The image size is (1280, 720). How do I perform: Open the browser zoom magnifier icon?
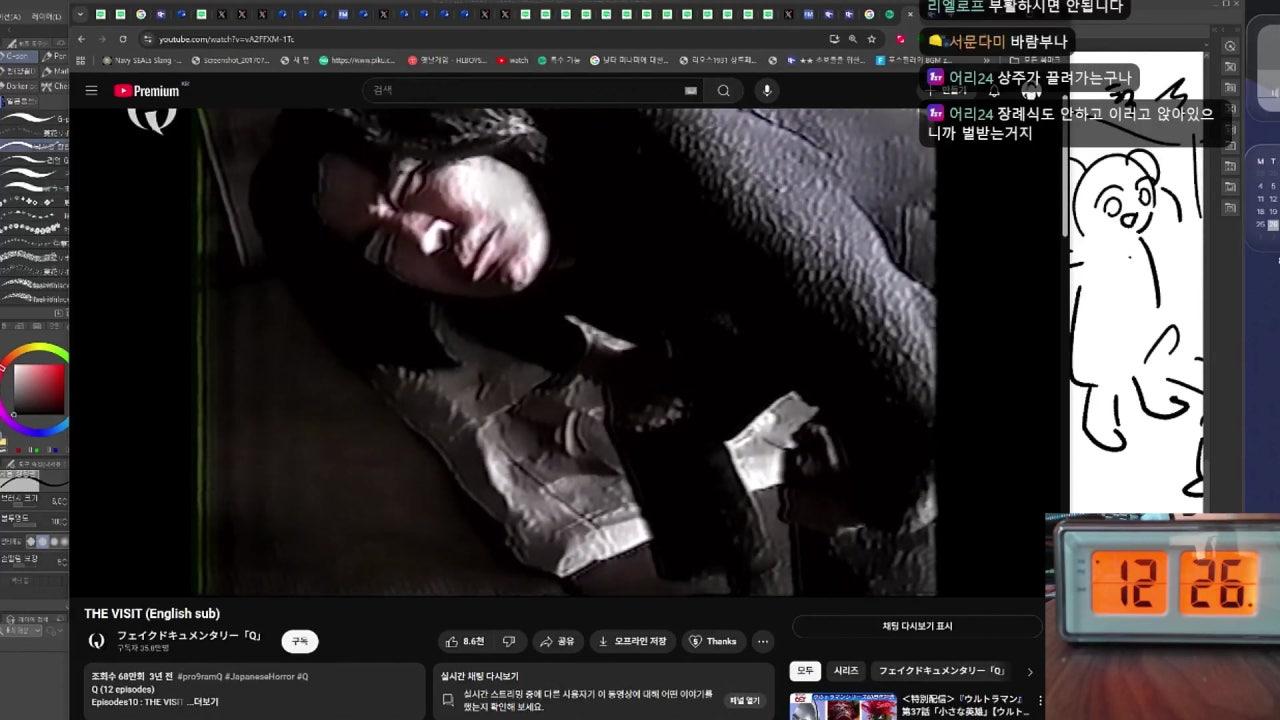[853, 39]
